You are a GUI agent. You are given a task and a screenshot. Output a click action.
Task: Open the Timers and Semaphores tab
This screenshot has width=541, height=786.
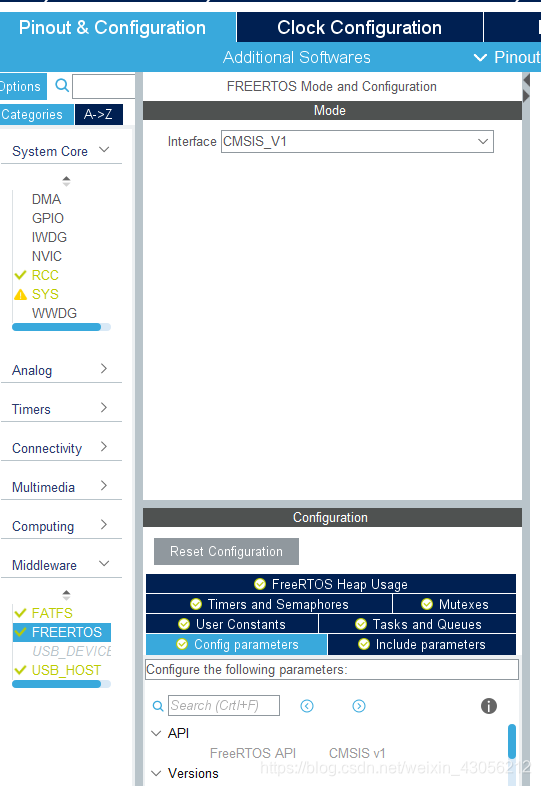coord(269,604)
